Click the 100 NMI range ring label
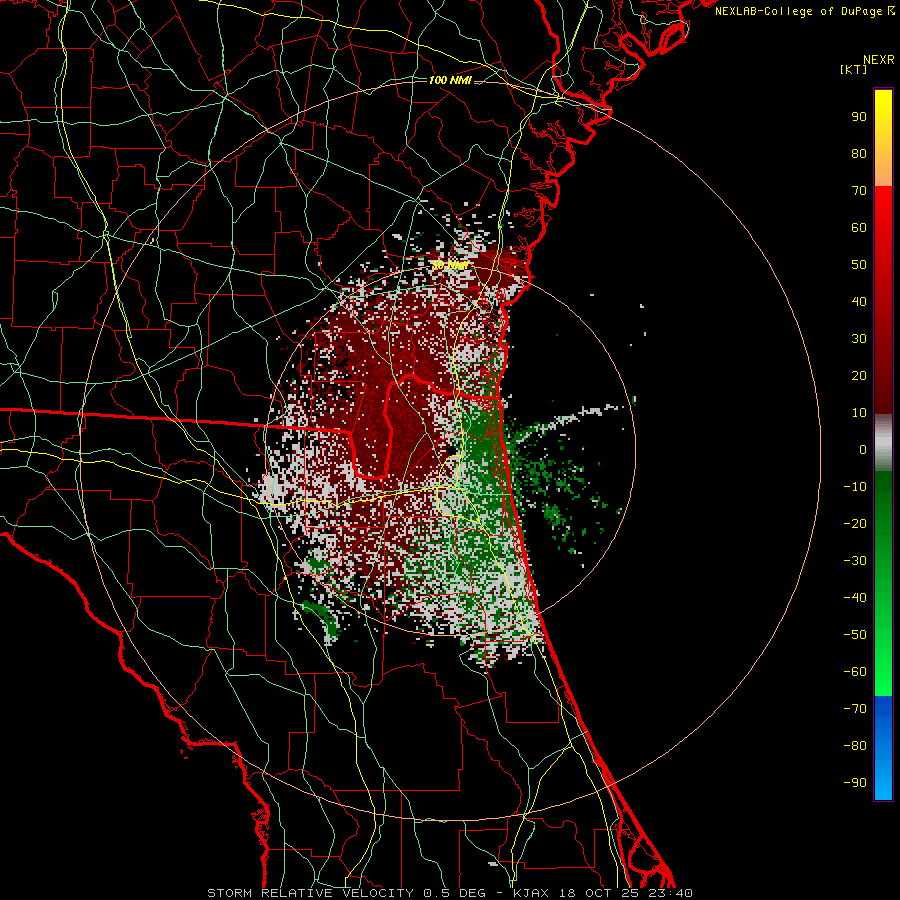900x900 pixels. click(450, 80)
